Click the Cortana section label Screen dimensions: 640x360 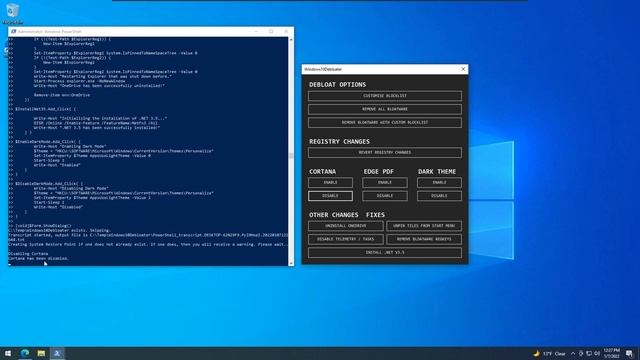coord(322,171)
